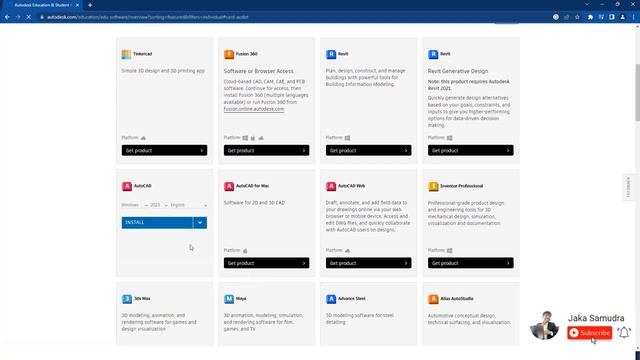Click the Revit Generative Design card logo
This screenshot has height=360, width=640.
[433, 54]
